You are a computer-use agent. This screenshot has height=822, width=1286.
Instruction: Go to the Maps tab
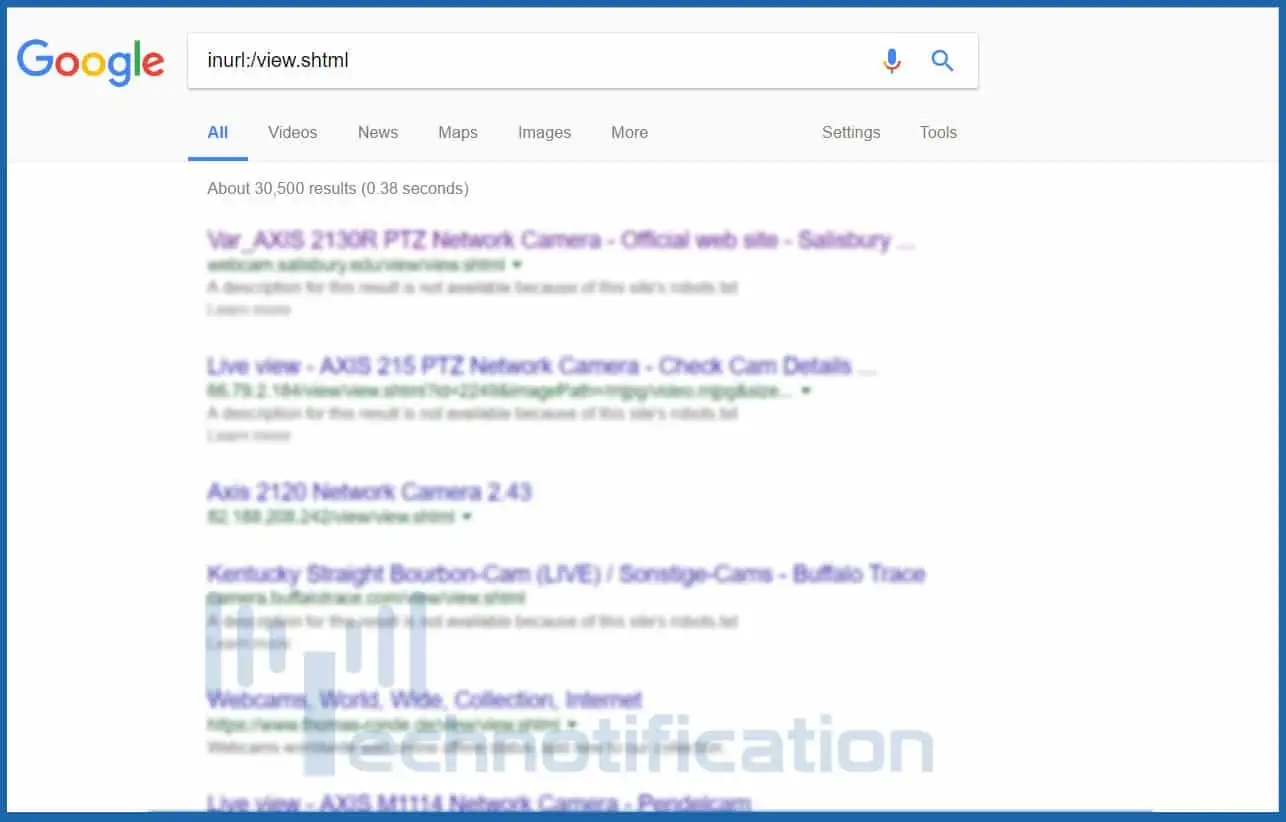(458, 132)
